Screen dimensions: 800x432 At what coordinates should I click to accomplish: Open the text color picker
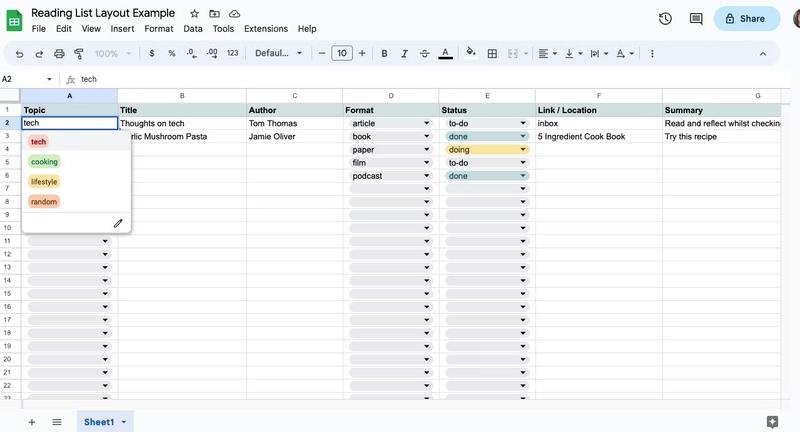[445, 53]
